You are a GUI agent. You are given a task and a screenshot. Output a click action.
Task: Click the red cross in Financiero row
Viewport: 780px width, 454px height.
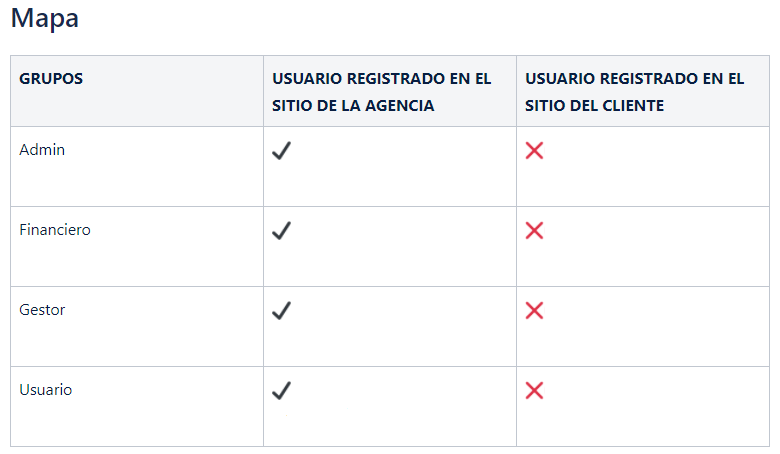tap(534, 231)
